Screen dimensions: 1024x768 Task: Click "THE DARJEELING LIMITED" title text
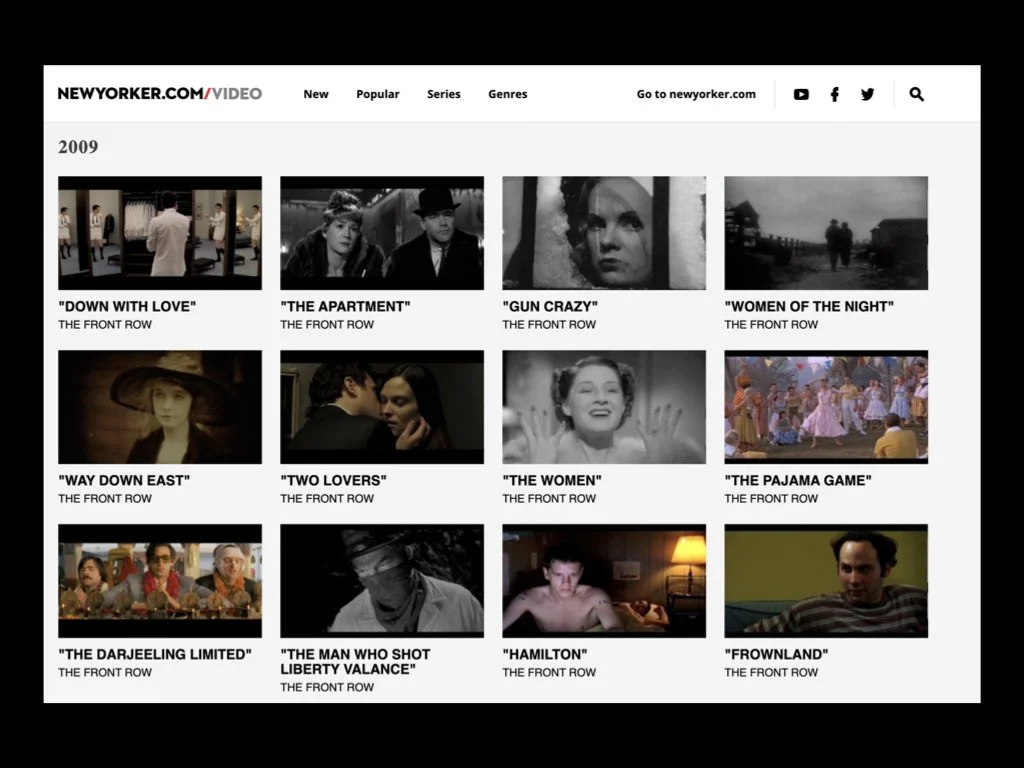[155, 654]
